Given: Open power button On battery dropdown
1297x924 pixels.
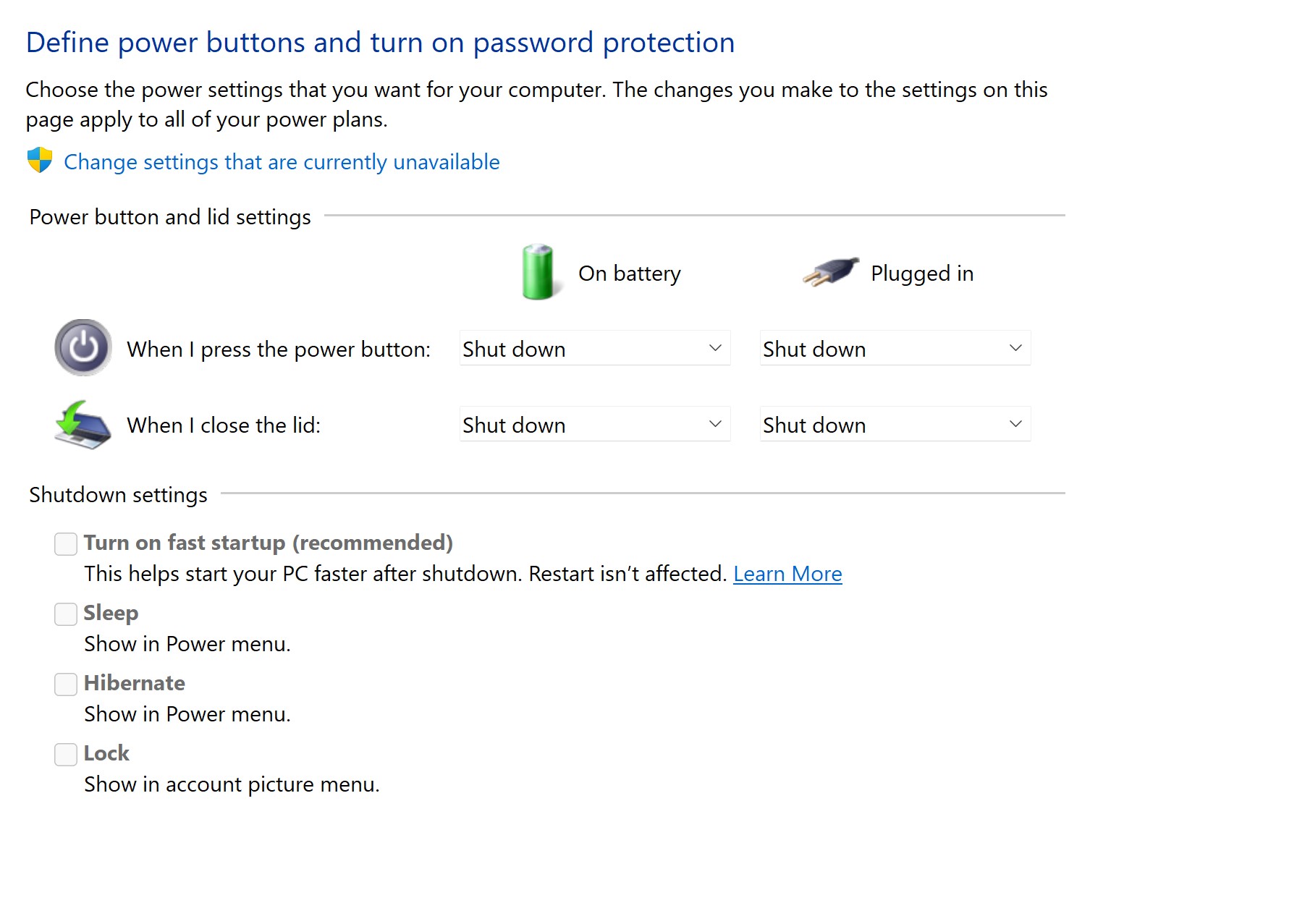Looking at the screenshot, I should tap(595, 348).
